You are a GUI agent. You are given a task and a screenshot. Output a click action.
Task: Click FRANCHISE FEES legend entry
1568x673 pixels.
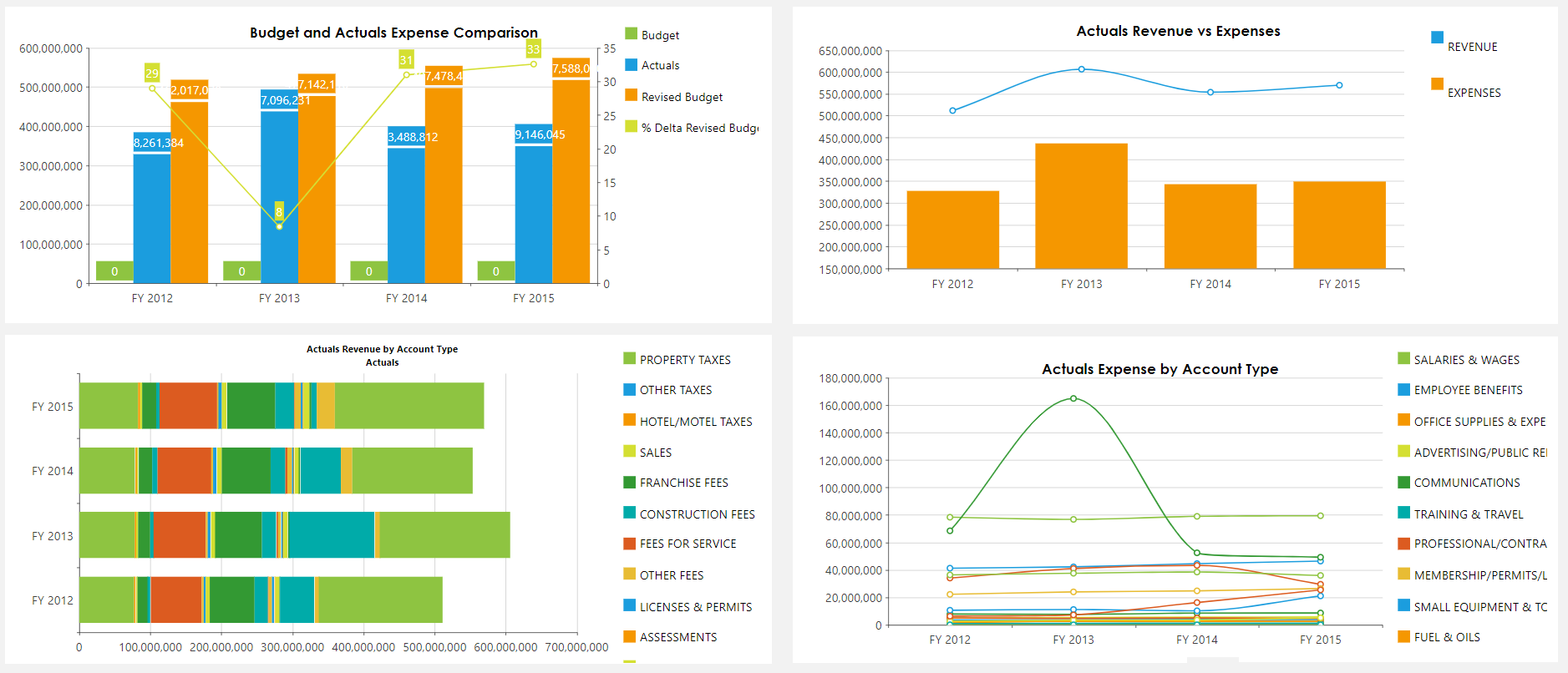click(x=676, y=483)
